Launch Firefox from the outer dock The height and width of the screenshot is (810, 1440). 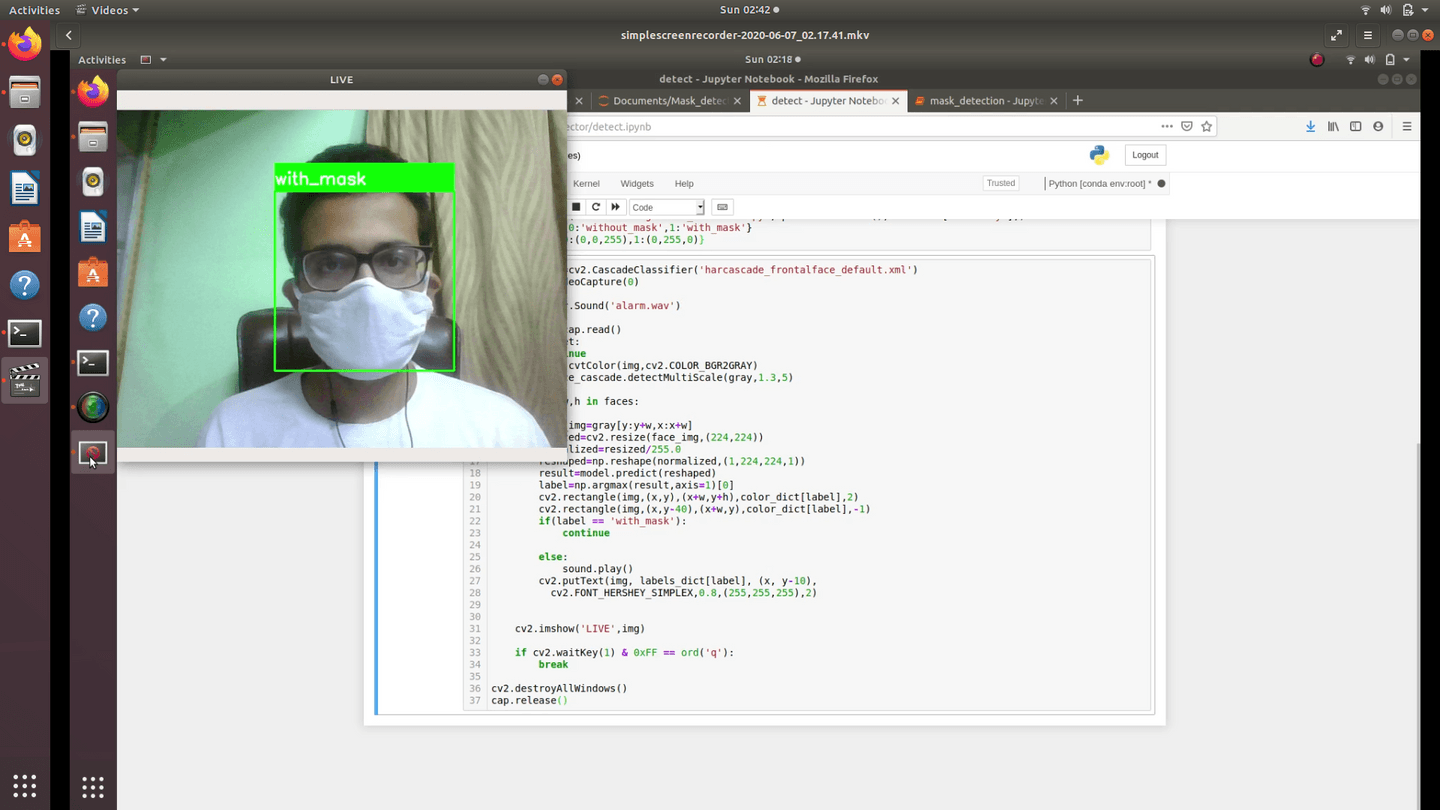[x=25, y=44]
